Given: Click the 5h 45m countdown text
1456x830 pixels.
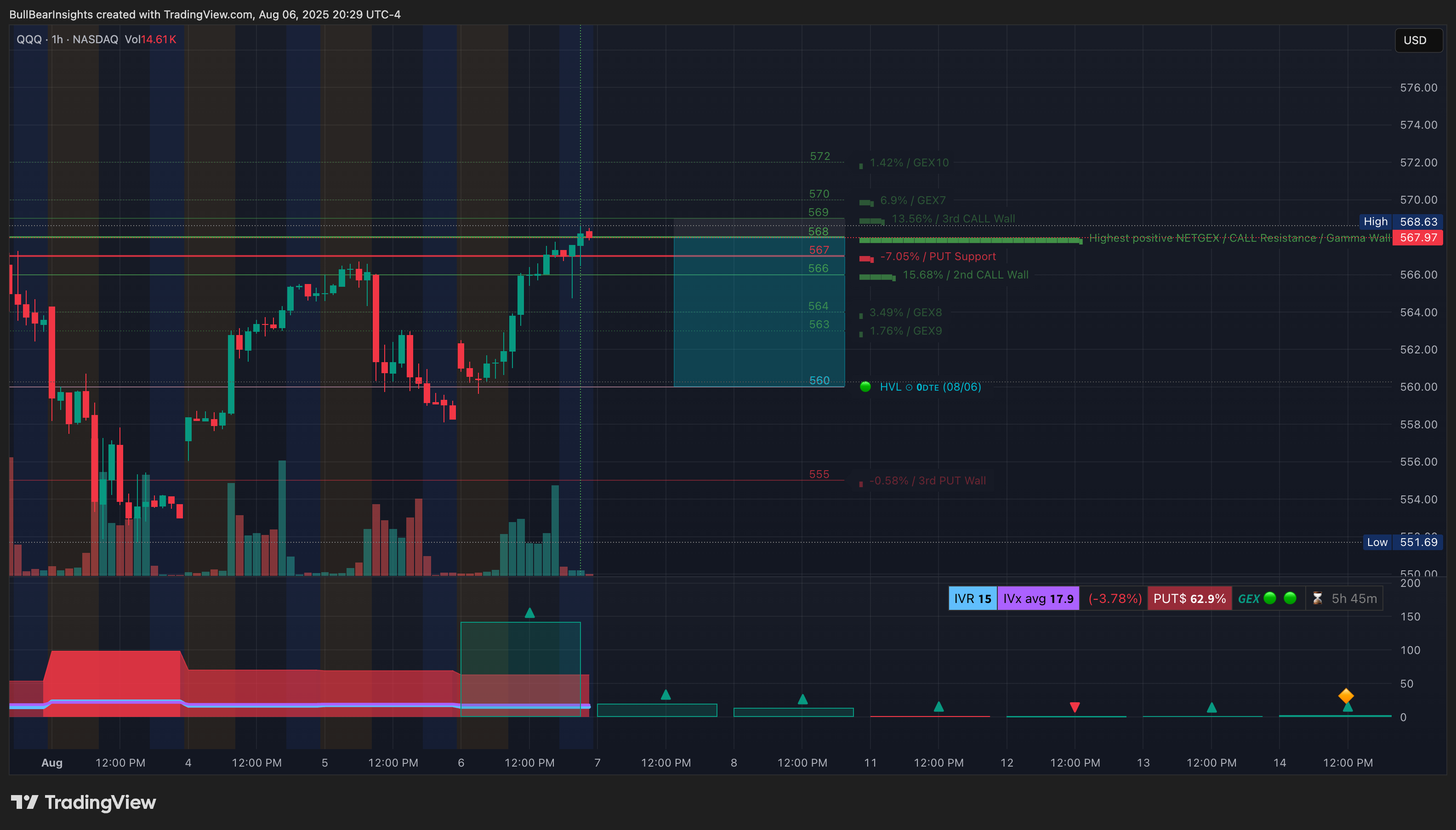Looking at the screenshot, I should [1354, 598].
